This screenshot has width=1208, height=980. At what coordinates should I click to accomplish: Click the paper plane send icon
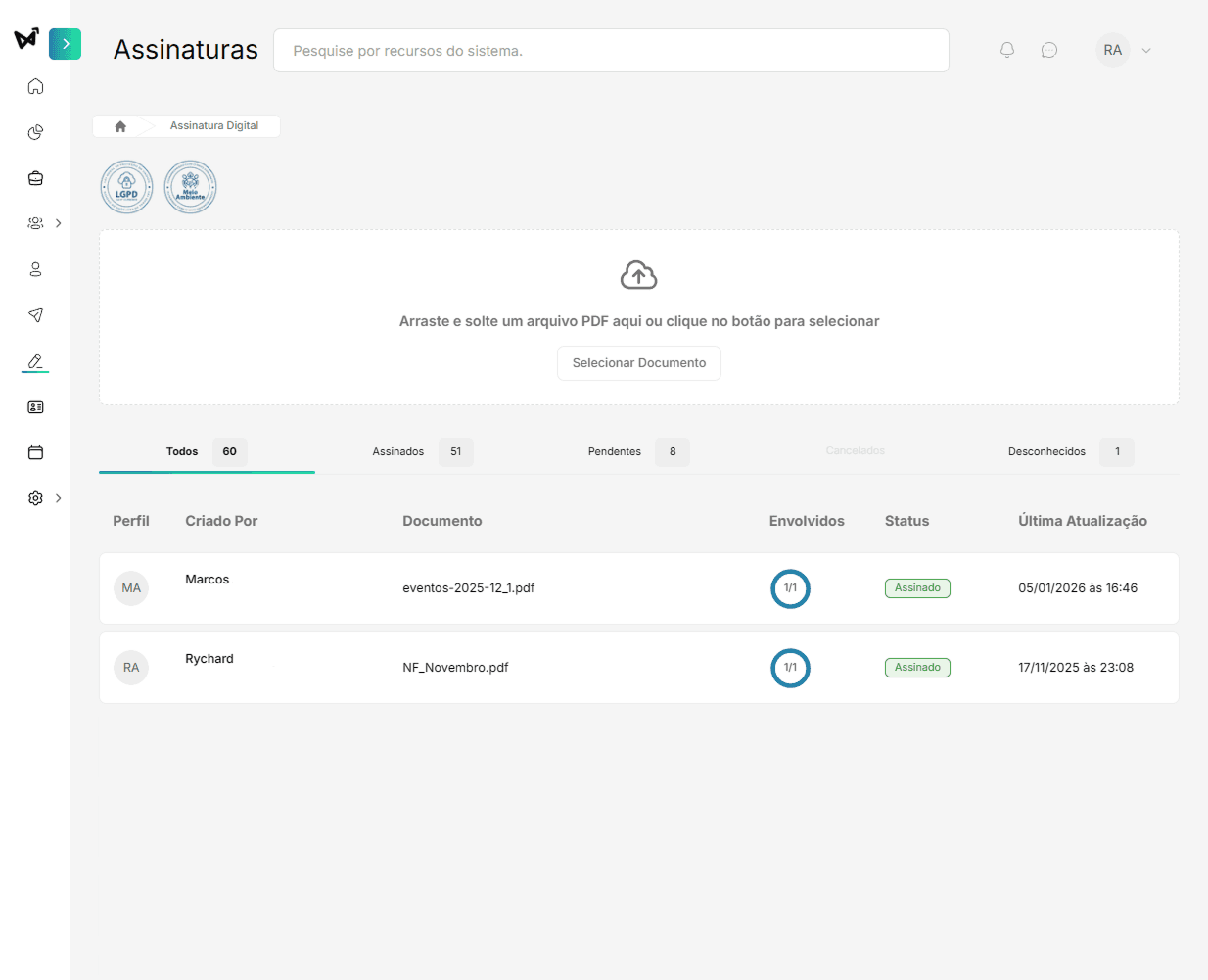click(x=35, y=315)
